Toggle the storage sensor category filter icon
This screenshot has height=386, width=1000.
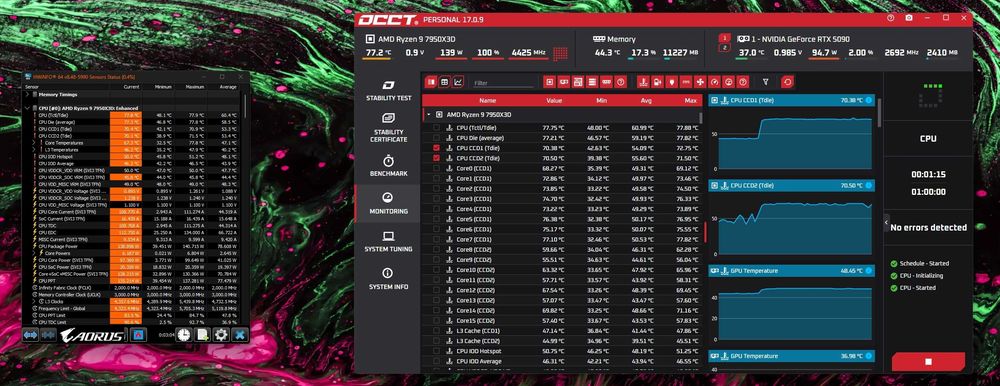coord(592,82)
